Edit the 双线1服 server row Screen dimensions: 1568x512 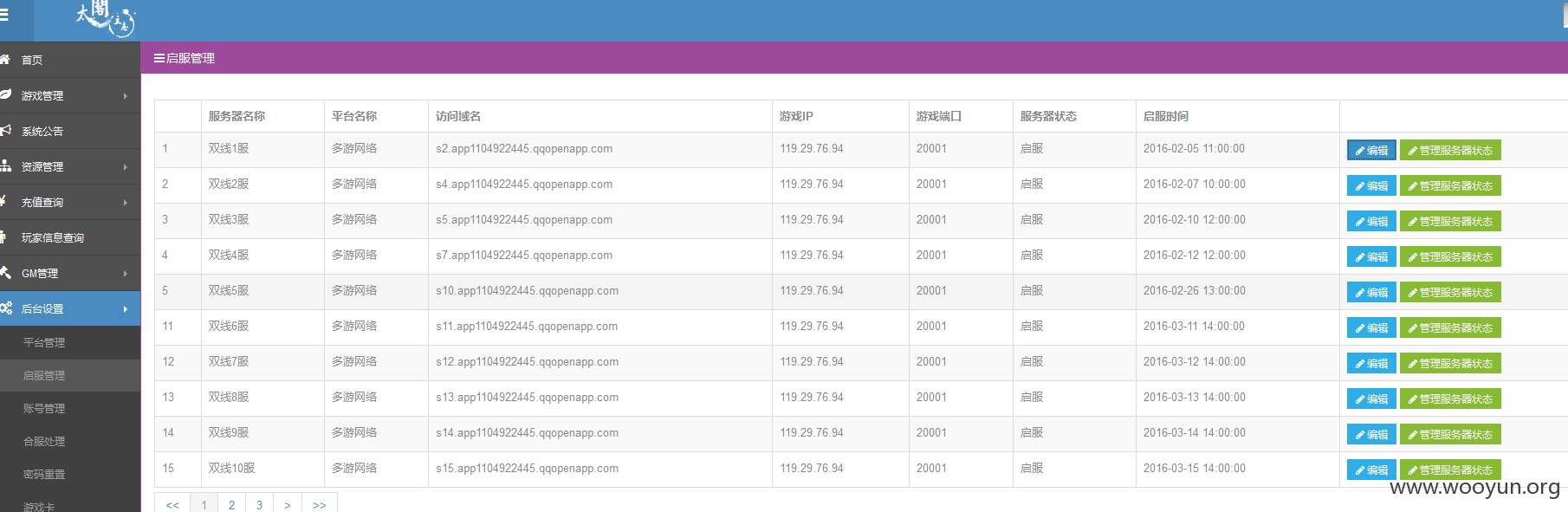1371,150
